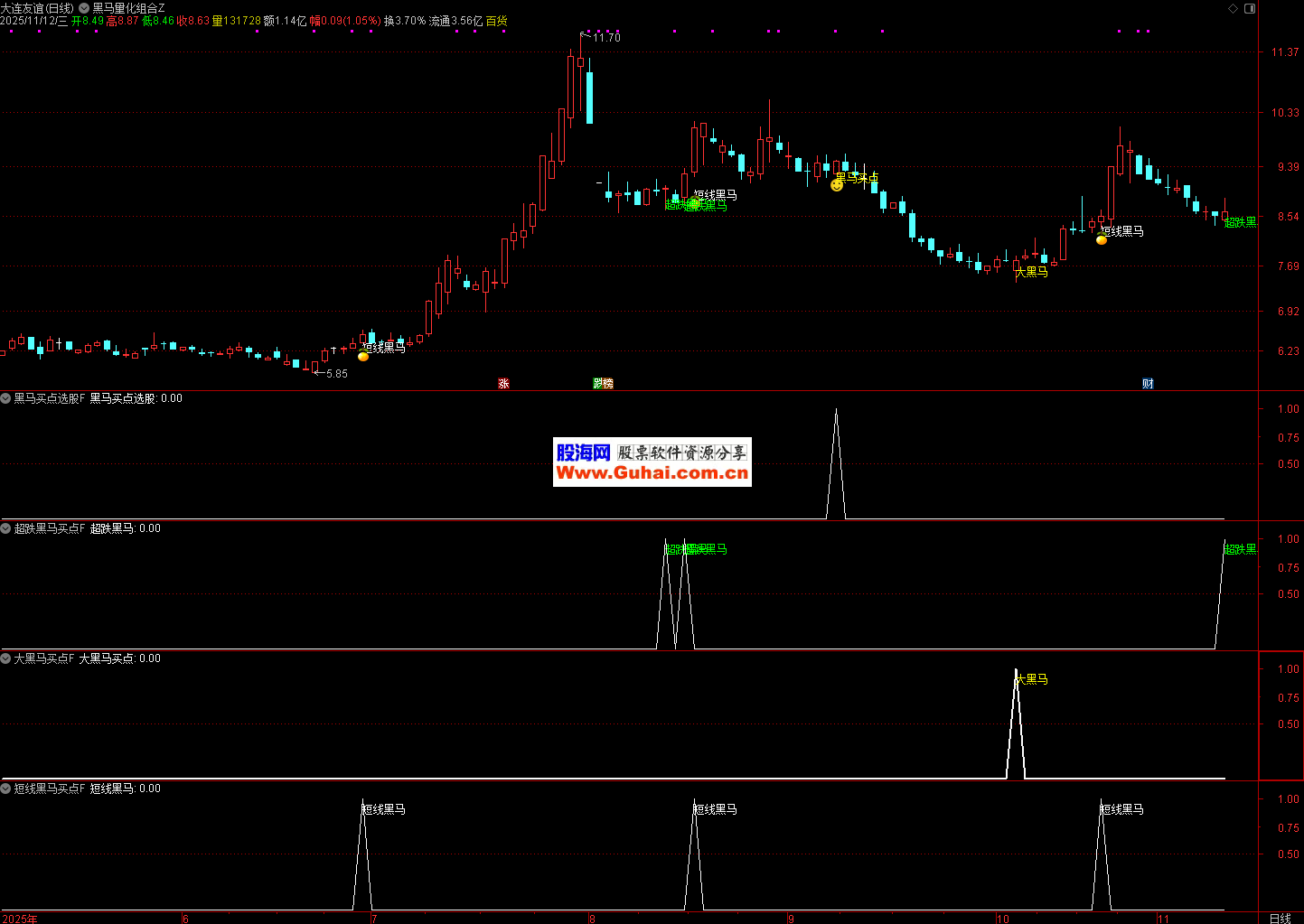
Task: Click the red 涨 event marker
Action: pyautogui.click(x=503, y=384)
